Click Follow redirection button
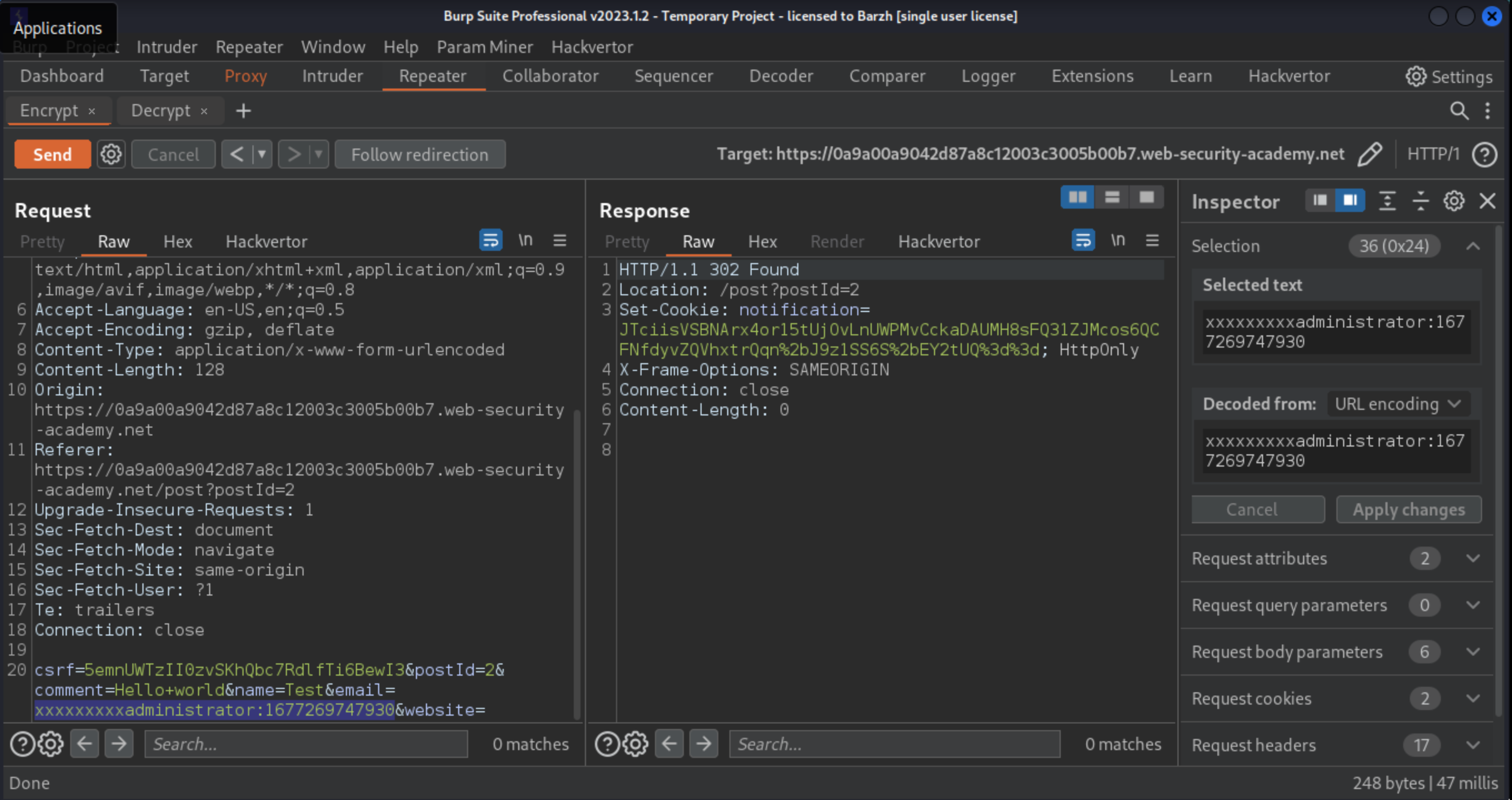 pyautogui.click(x=420, y=154)
